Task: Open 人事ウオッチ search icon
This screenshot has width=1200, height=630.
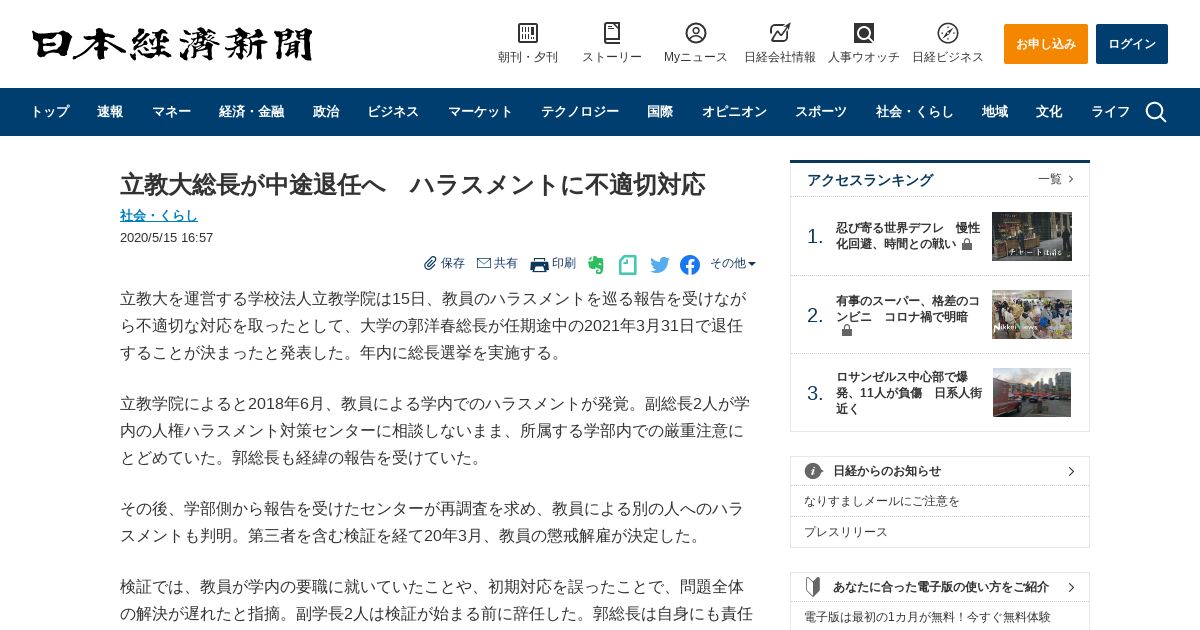Action: [864, 33]
